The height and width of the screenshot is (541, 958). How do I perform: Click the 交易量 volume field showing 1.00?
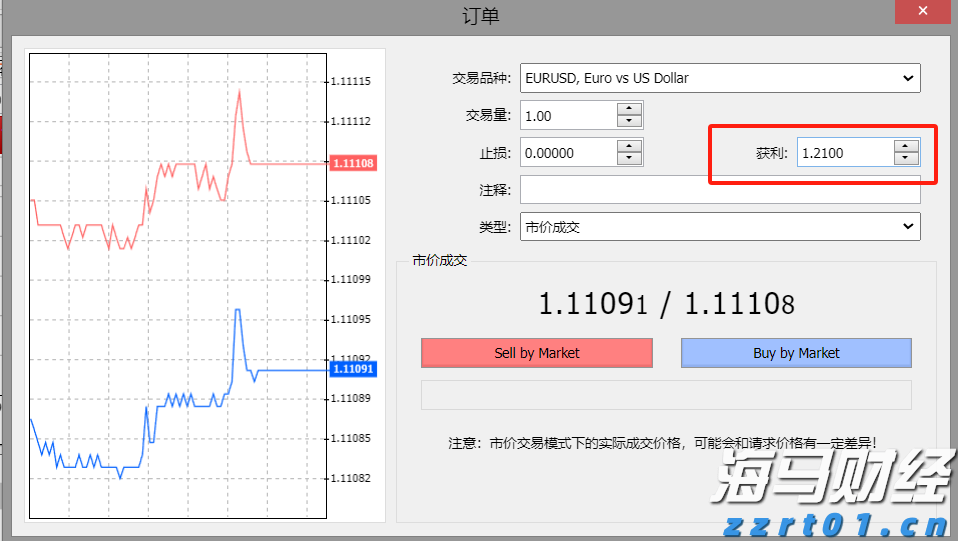click(567, 116)
